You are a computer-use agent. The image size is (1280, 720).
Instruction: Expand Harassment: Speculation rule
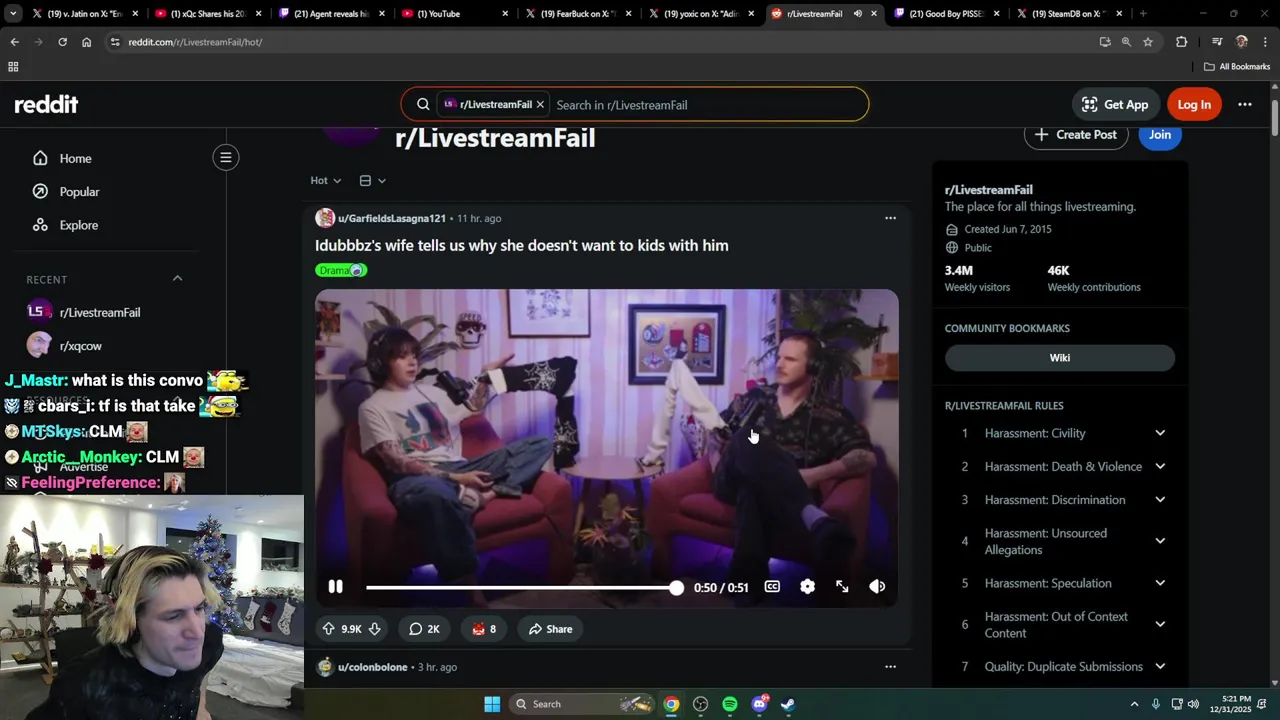(1160, 583)
